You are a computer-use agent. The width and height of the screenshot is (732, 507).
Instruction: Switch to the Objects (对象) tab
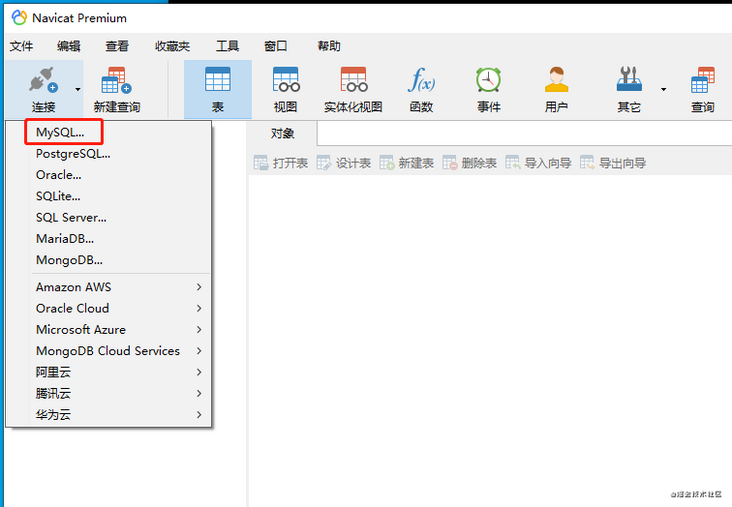pos(282,134)
